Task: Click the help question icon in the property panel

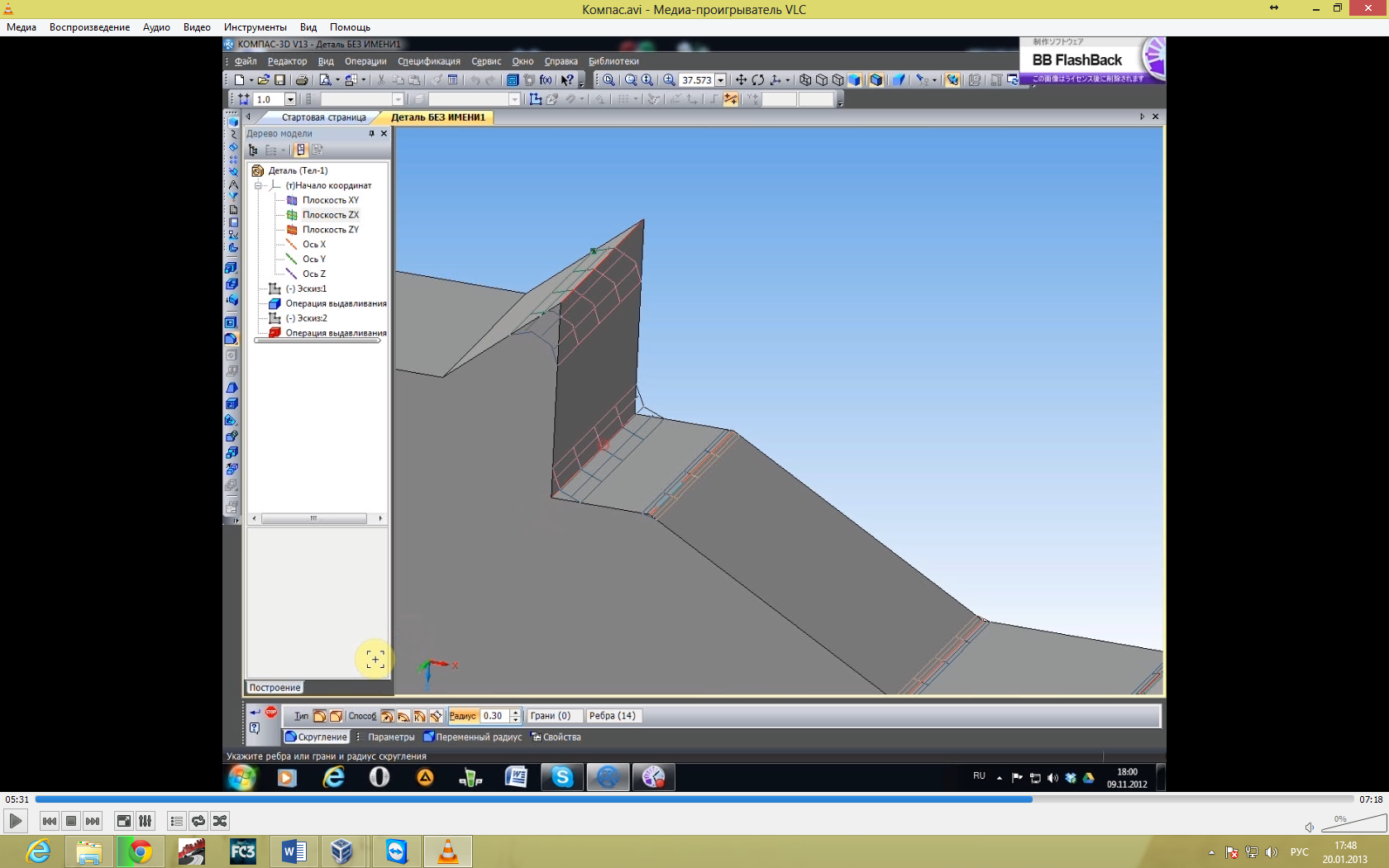Action: [255, 728]
